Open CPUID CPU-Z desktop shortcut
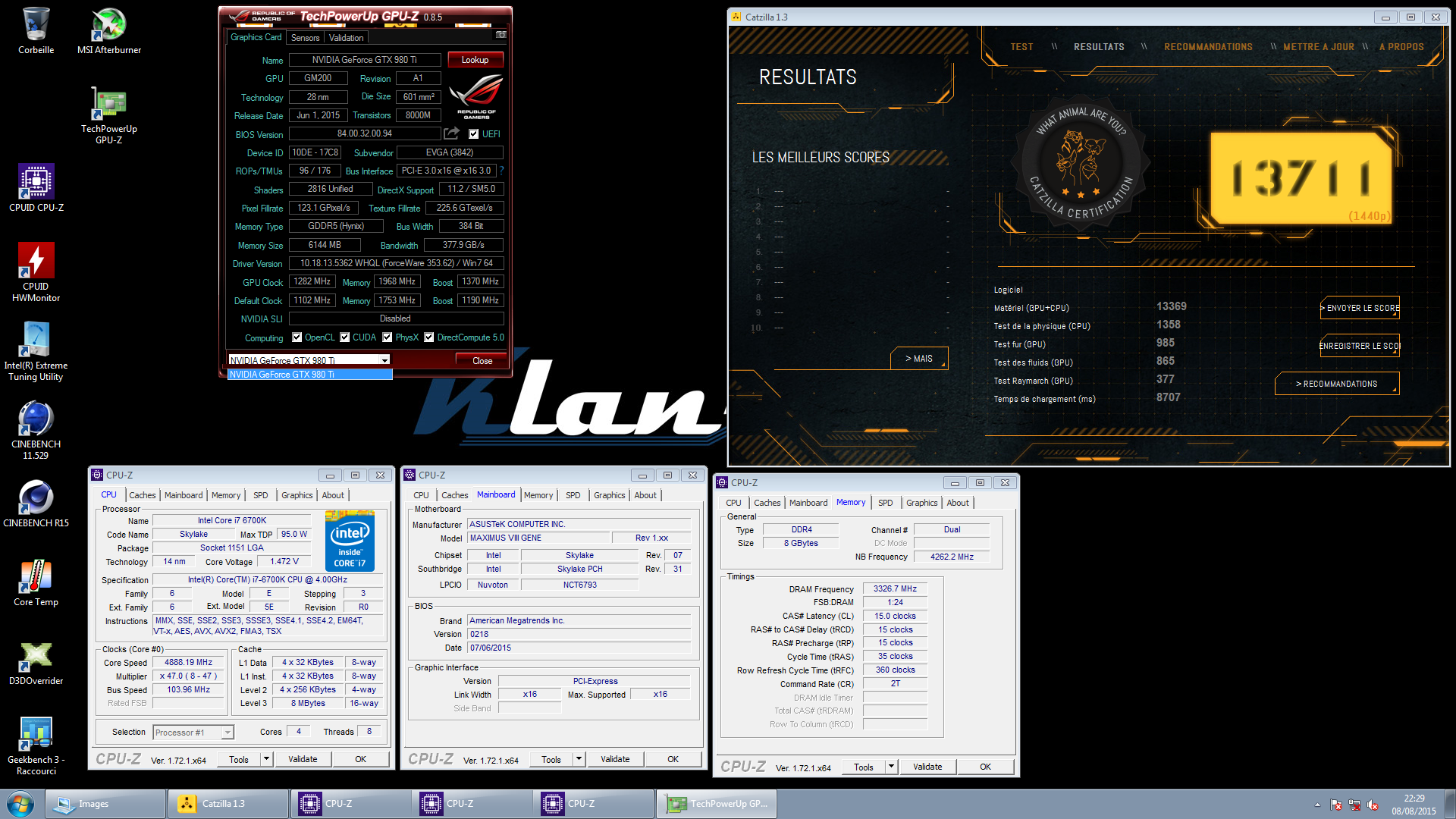 coord(36,187)
